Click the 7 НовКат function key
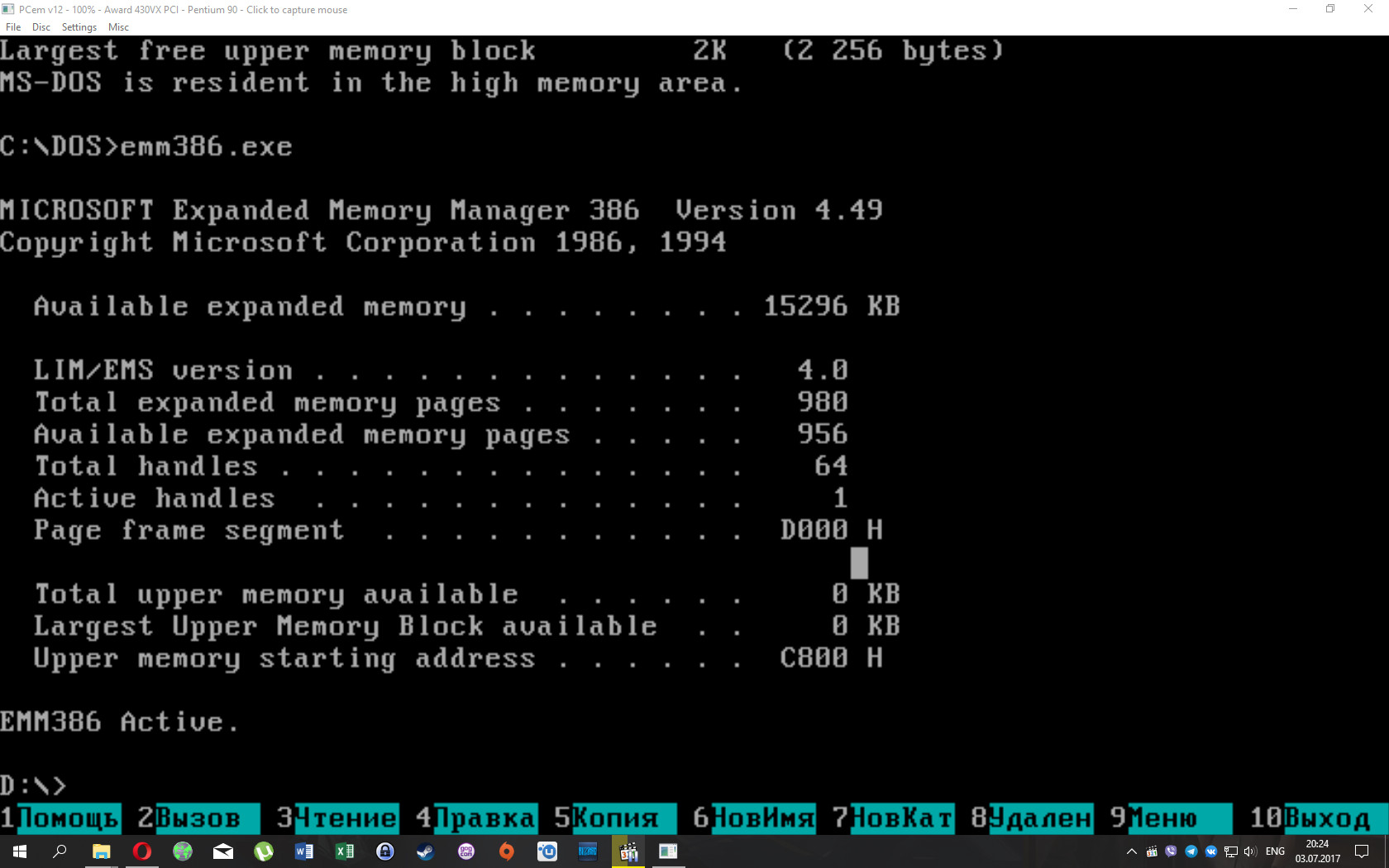Screen dimensions: 1389x868 (x=893, y=818)
